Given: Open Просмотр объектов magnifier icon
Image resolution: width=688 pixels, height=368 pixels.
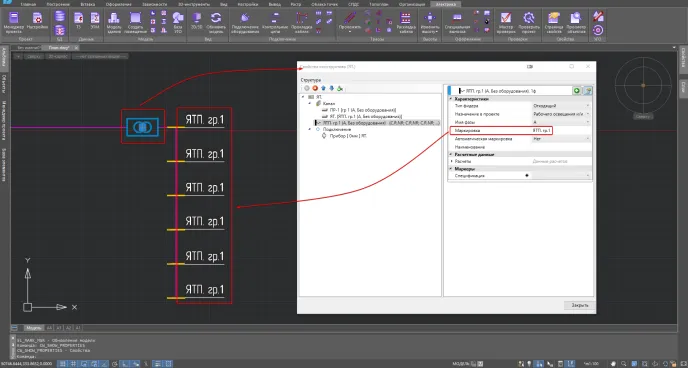Looking at the screenshot, I should (575, 22).
